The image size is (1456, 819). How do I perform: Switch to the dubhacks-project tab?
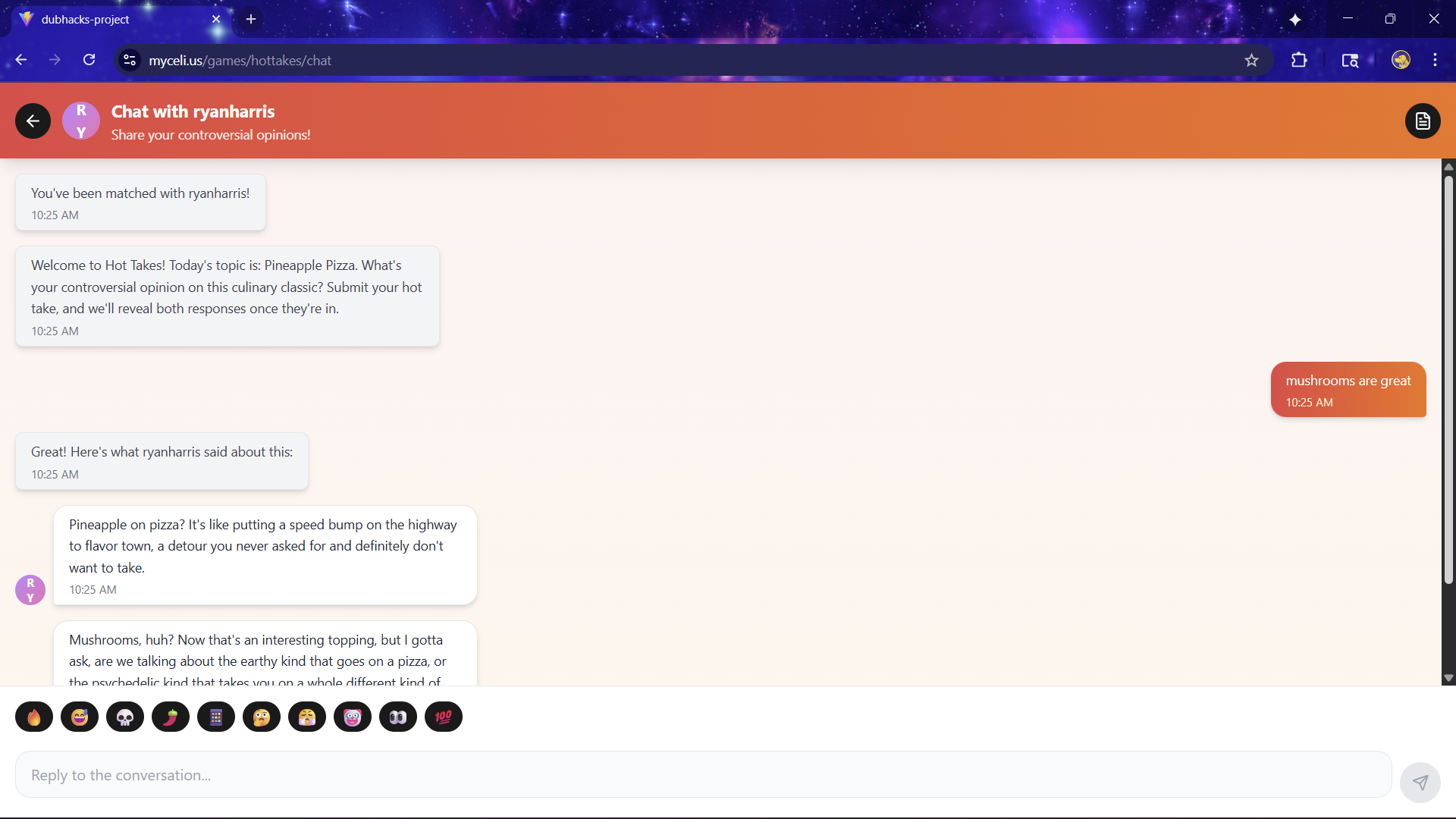[114, 20]
